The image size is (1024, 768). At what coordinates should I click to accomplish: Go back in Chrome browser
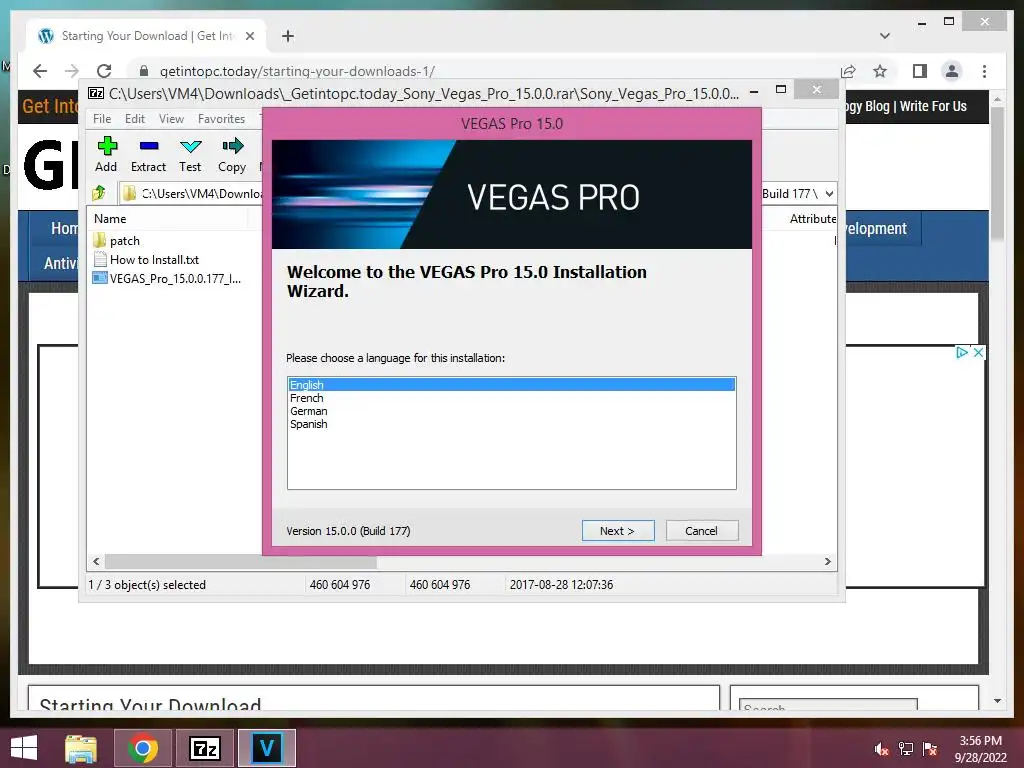click(40, 71)
